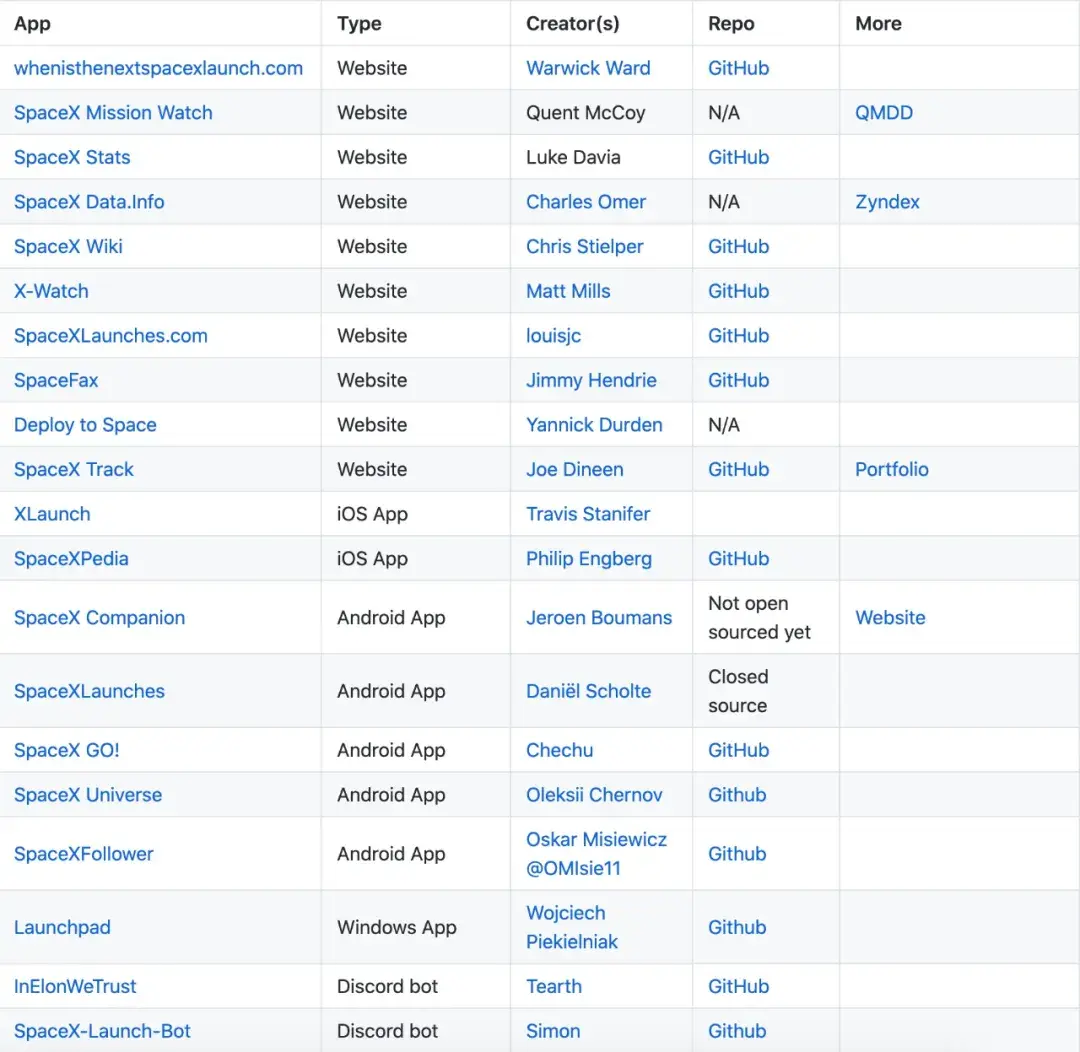The image size is (1080, 1052).
Task: Open the InElonWeTrust Discord bot link
Action: (x=75, y=986)
